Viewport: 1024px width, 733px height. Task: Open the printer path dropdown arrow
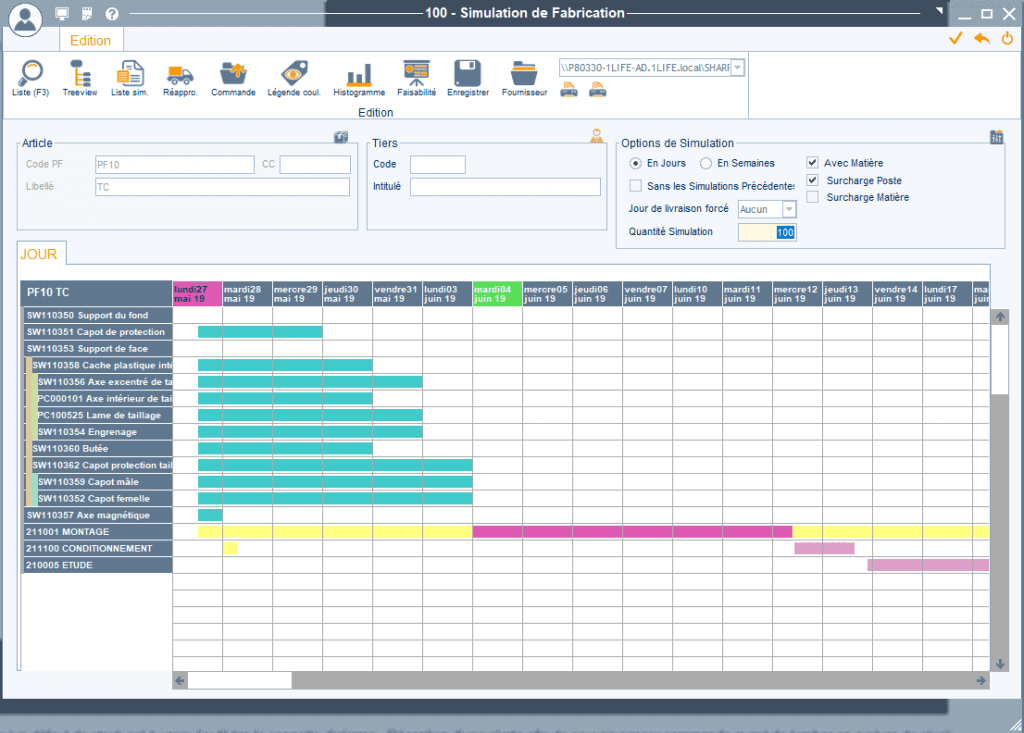(737, 67)
